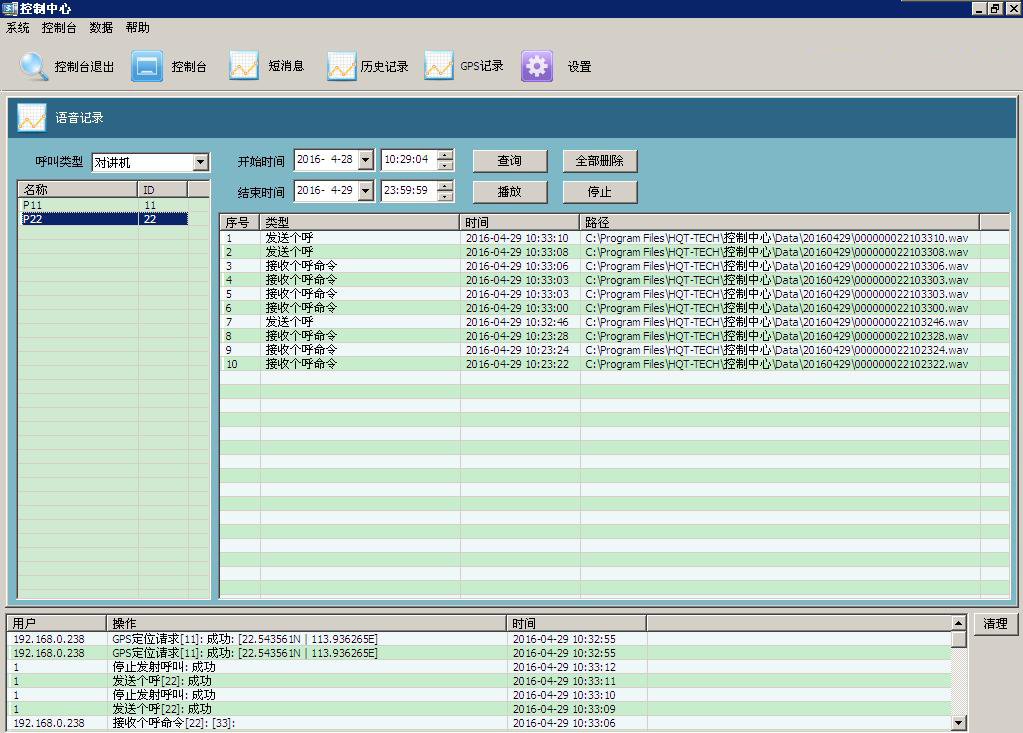
Task: Decrease the start time 10:29:04 with down arrow
Action: point(445,164)
